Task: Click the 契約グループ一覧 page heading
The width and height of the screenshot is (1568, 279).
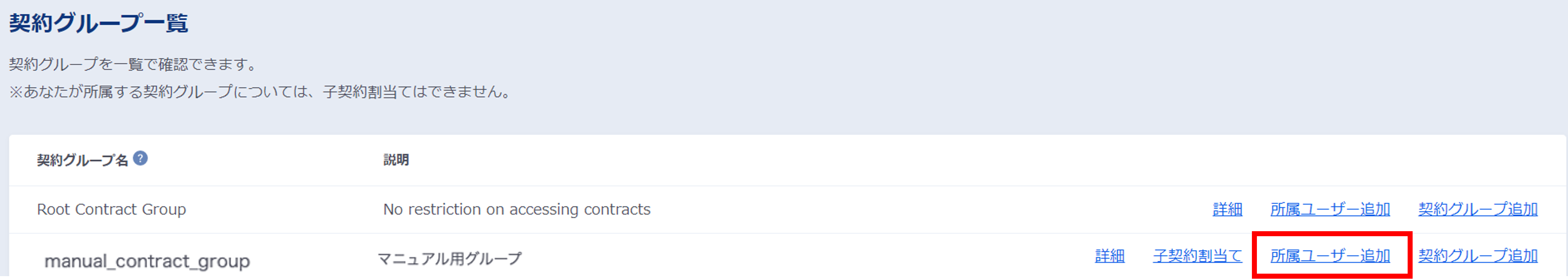Action: click(x=98, y=24)
